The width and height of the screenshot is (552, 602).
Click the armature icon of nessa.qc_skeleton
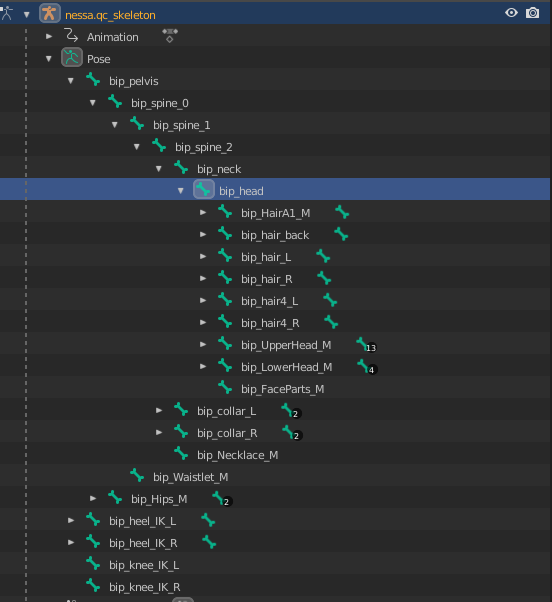(50, 13)
